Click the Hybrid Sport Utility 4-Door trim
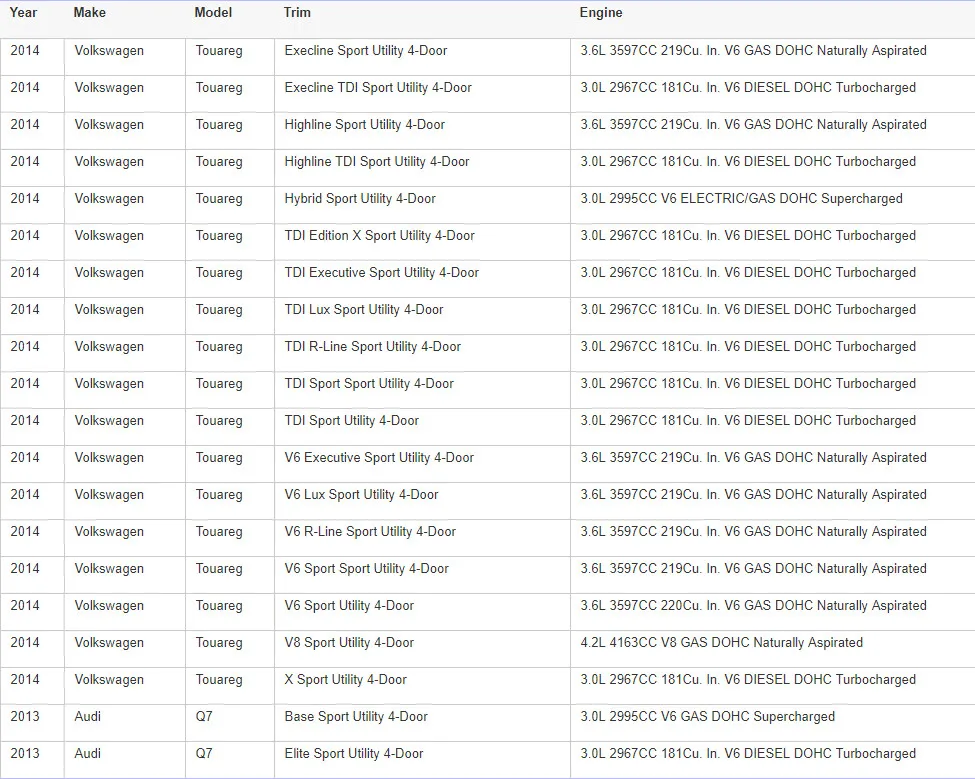 pos(360,199)
